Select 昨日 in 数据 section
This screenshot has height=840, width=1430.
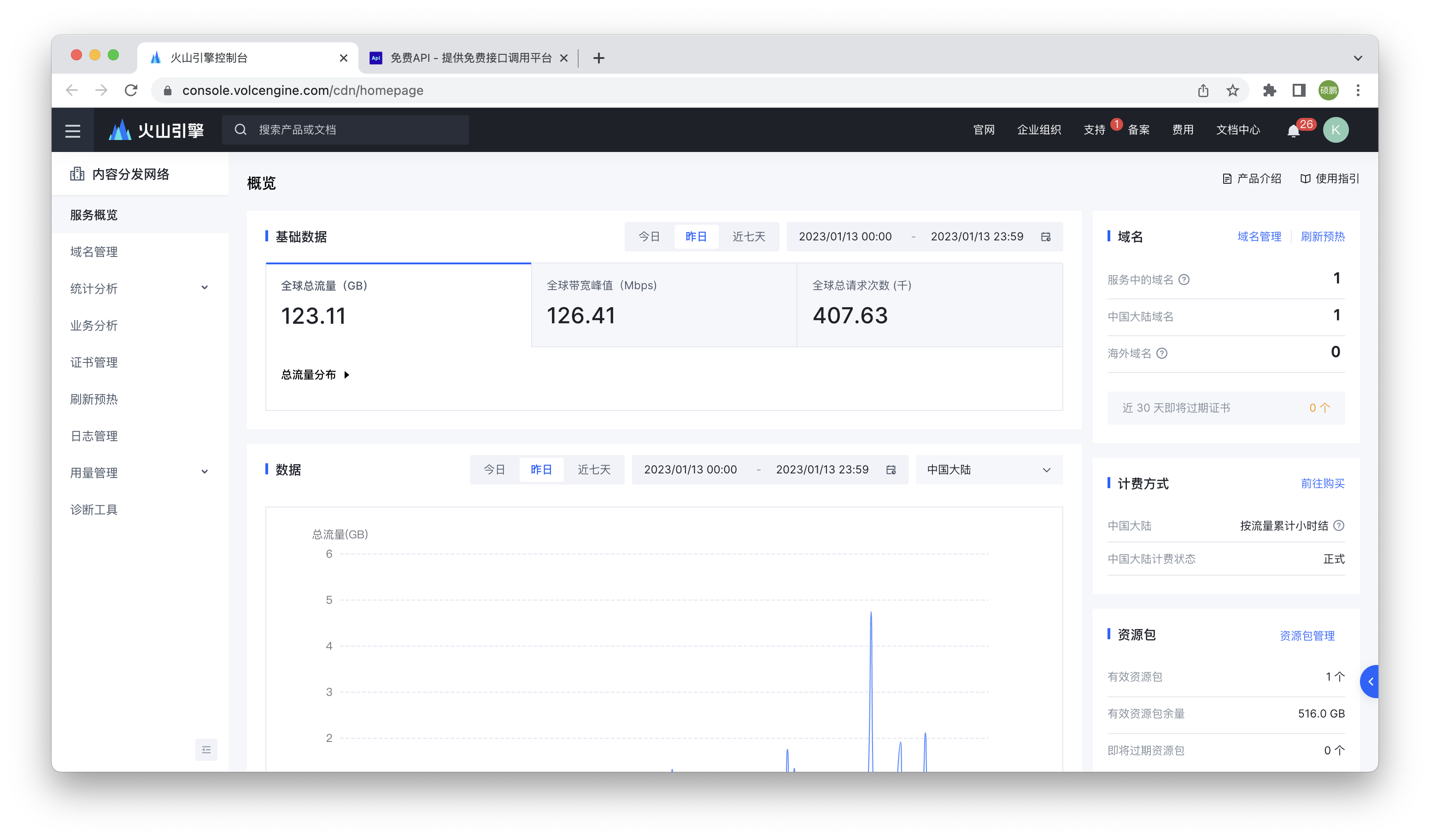click(x=541, y=470)
